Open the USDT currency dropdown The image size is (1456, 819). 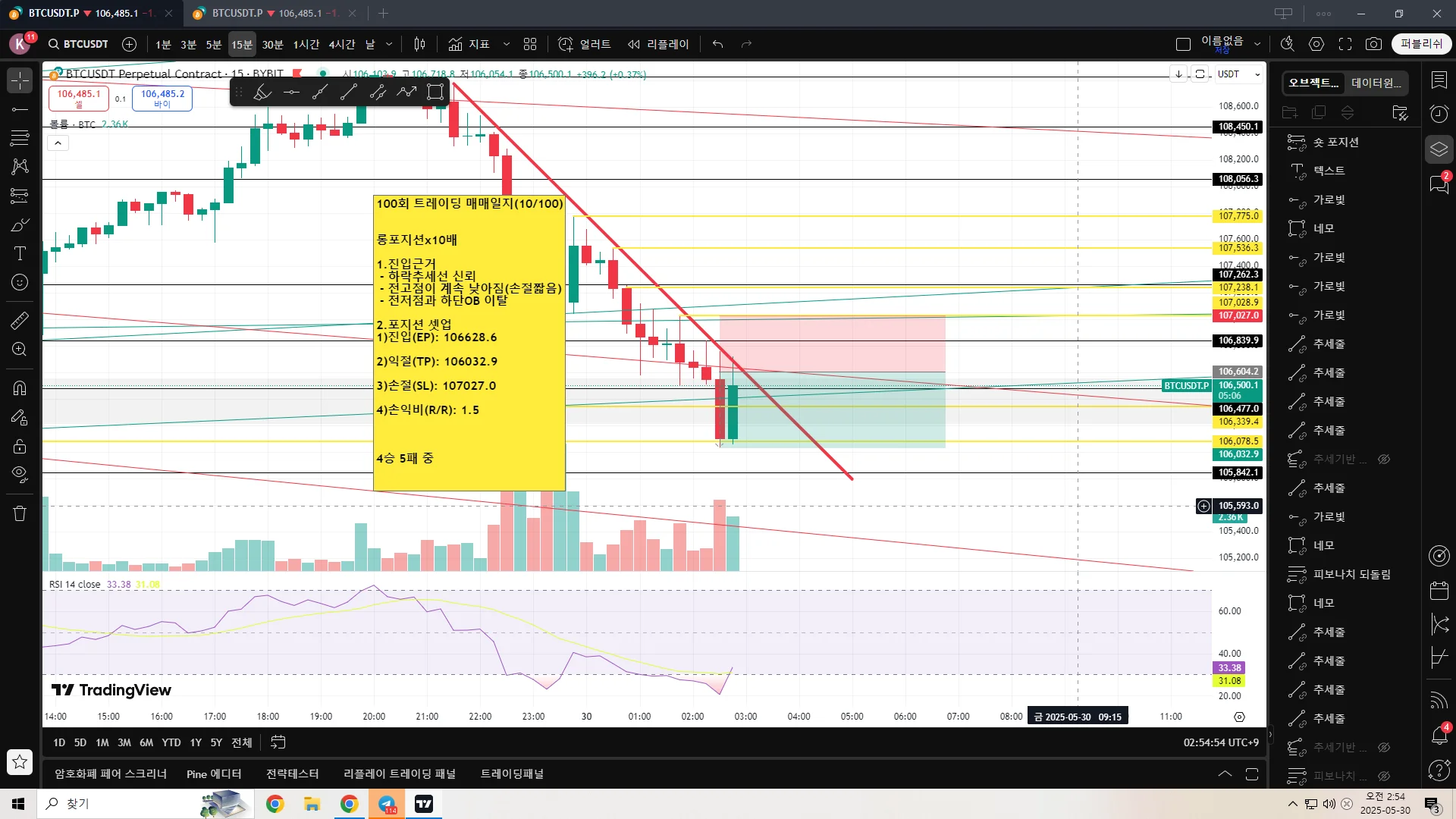(x=1239, y=74)
